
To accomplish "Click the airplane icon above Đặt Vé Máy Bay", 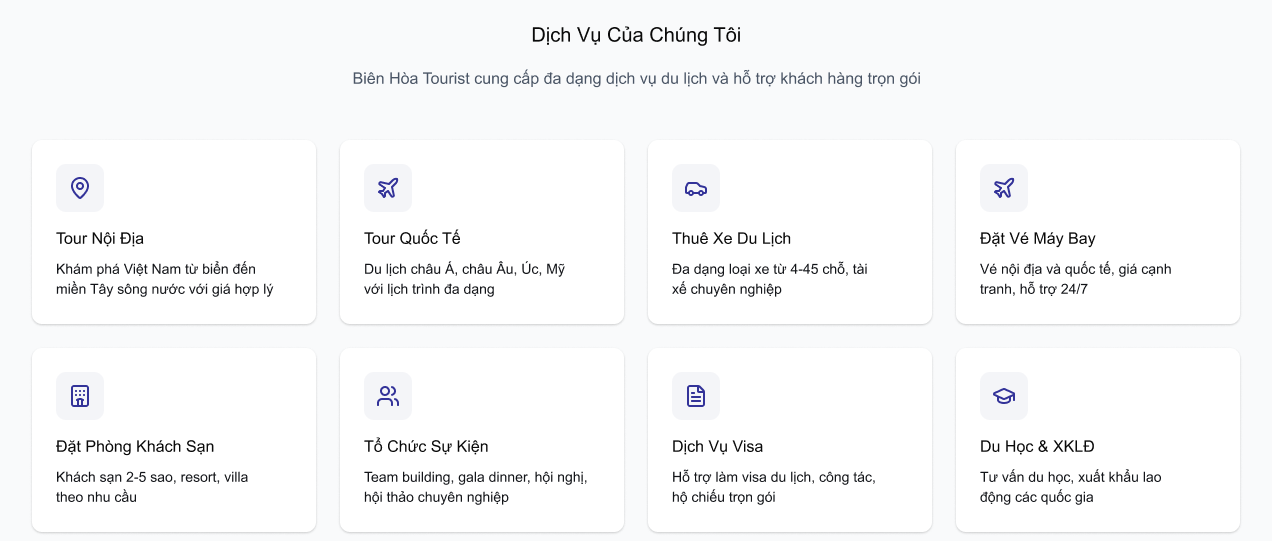I will pyautogui.click(x=1004, y=188).
